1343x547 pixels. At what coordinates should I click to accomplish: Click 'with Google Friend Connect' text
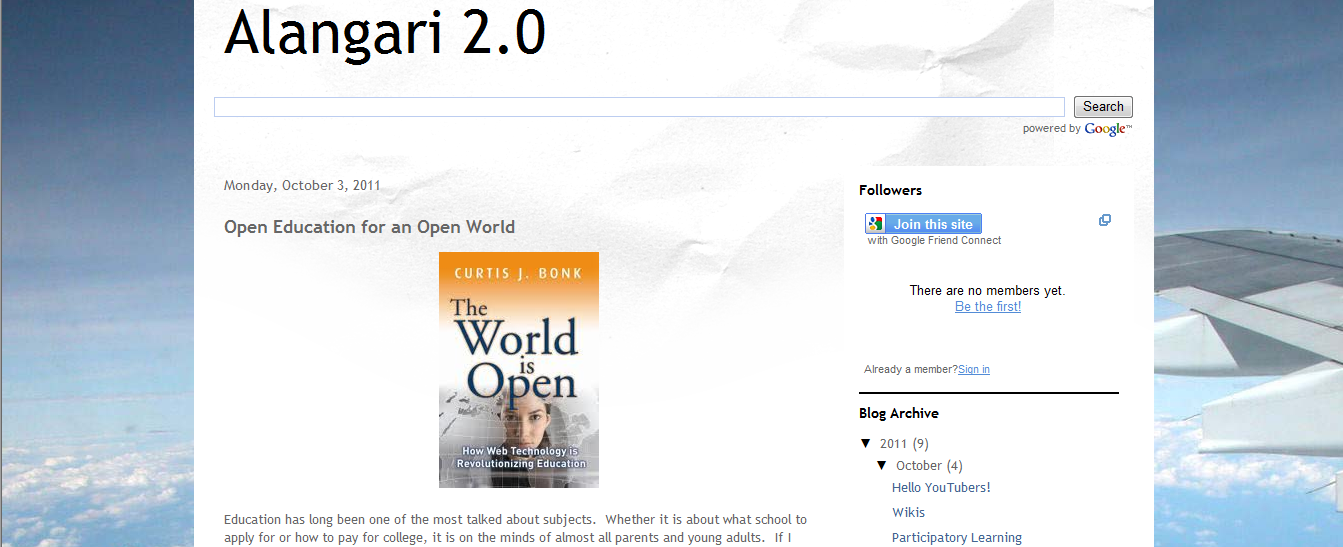click(934, 240)
